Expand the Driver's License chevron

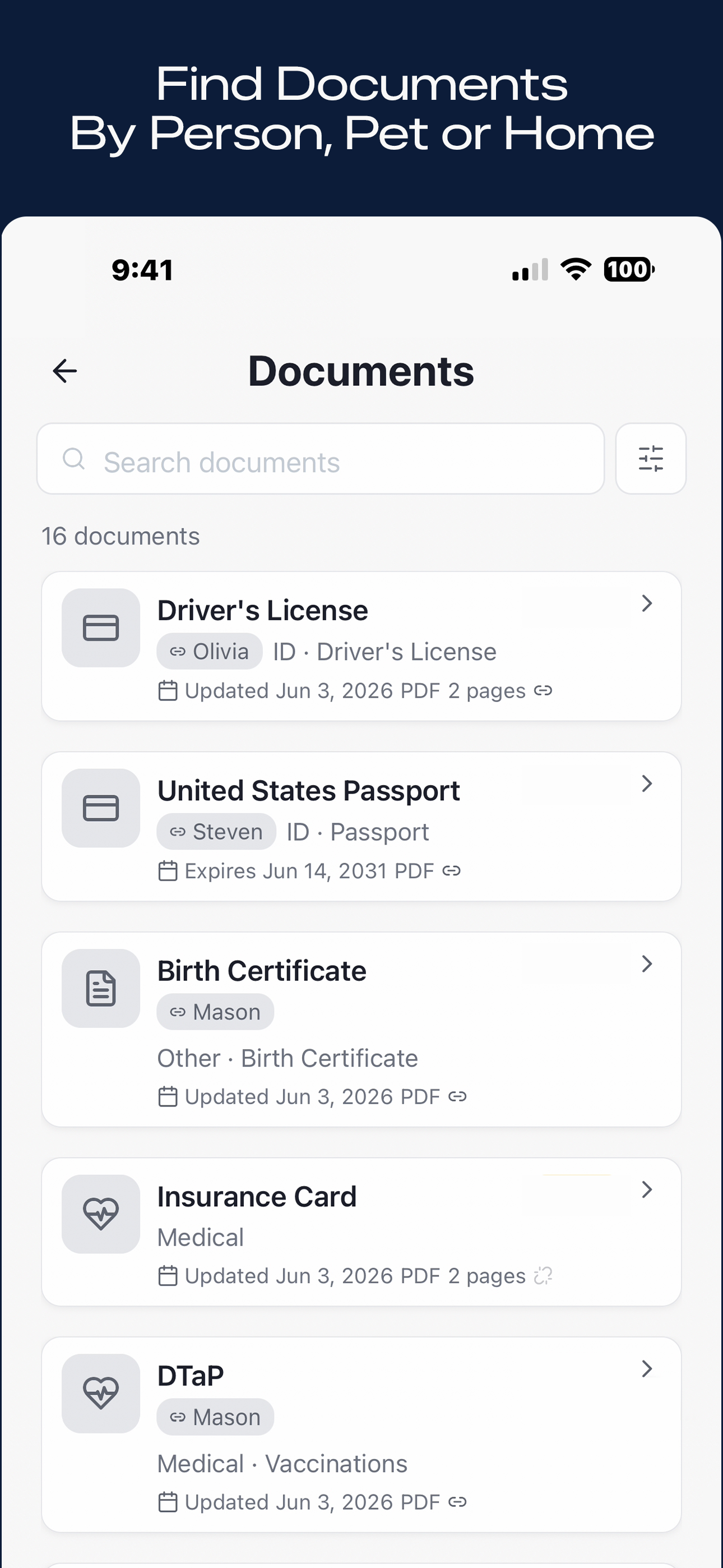click(x=647, y=603)
